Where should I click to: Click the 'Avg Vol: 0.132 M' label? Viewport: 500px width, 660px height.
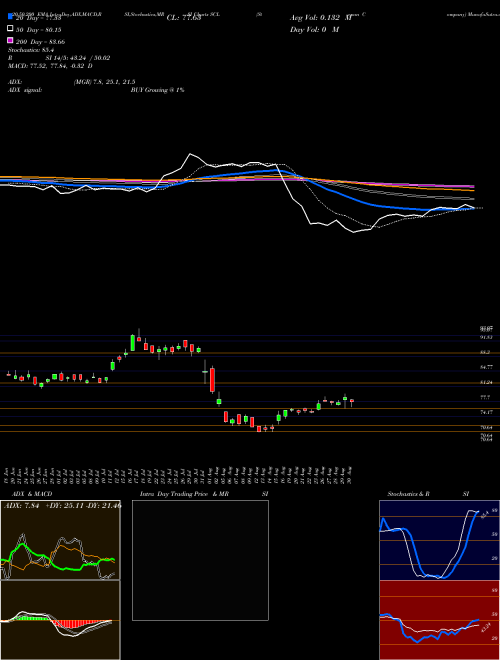(x=321, y=18)
